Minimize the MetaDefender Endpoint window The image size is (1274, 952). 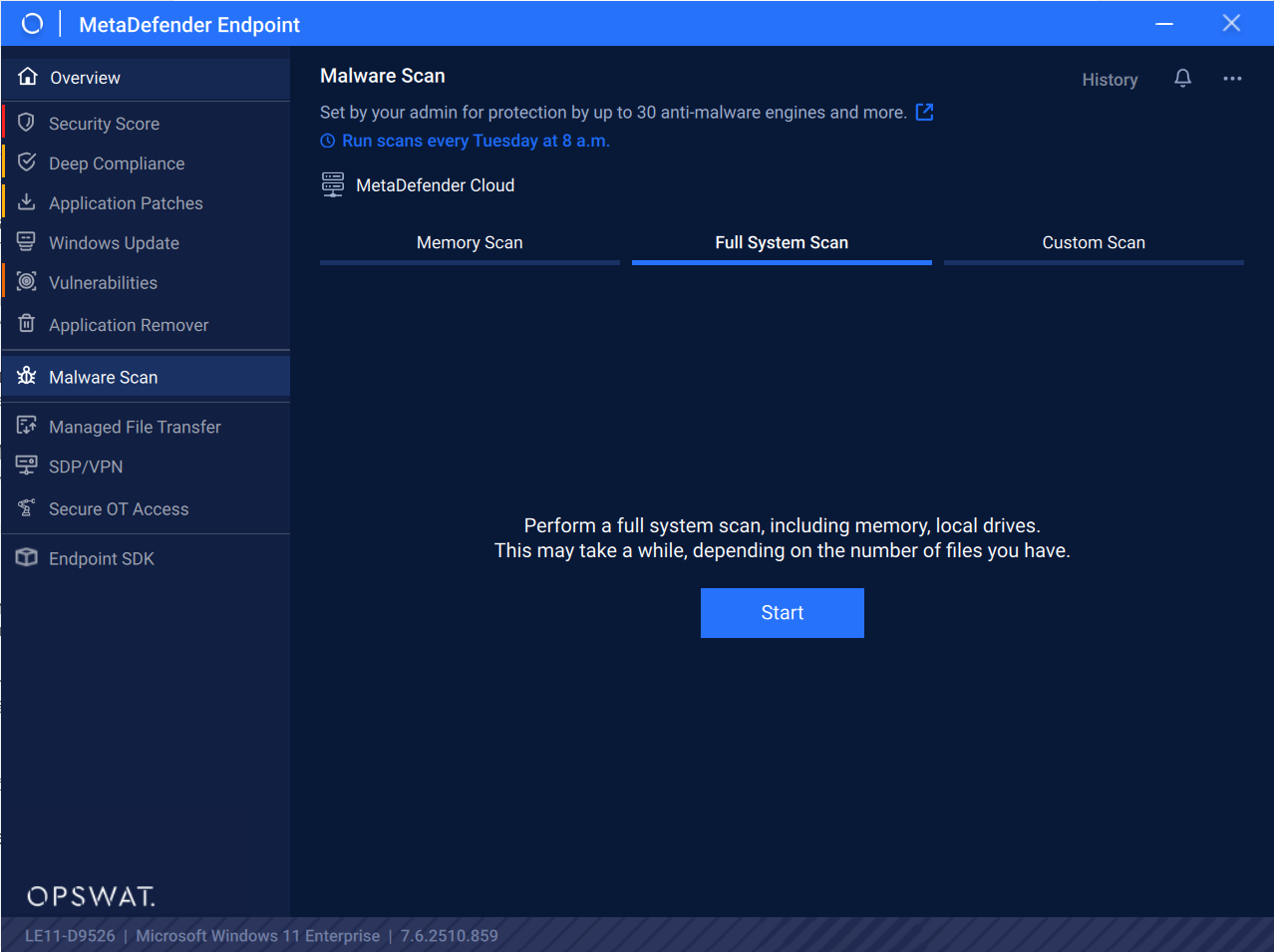pyautogui.click(x=1163, y=24)
